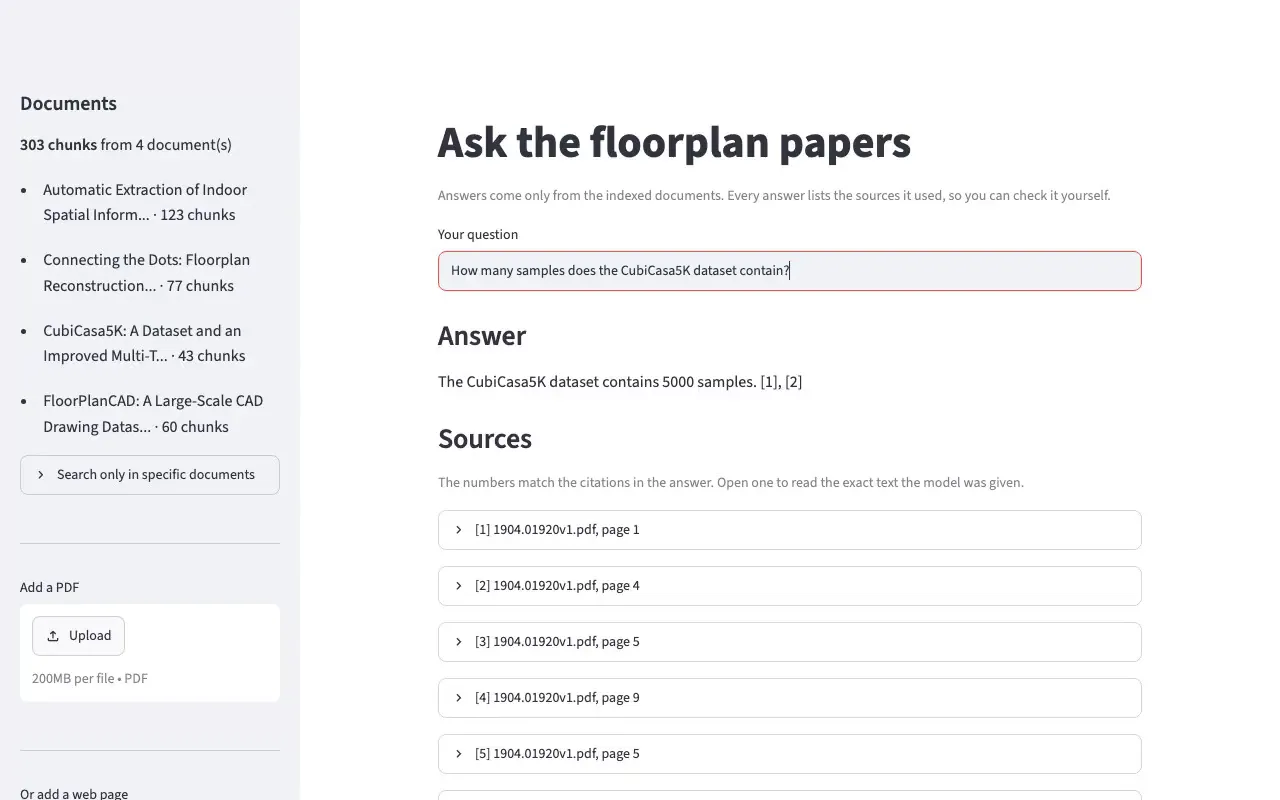
Task: Click the numbers match the citations caption
Action: pyautogui.click(x=731, y=483)
